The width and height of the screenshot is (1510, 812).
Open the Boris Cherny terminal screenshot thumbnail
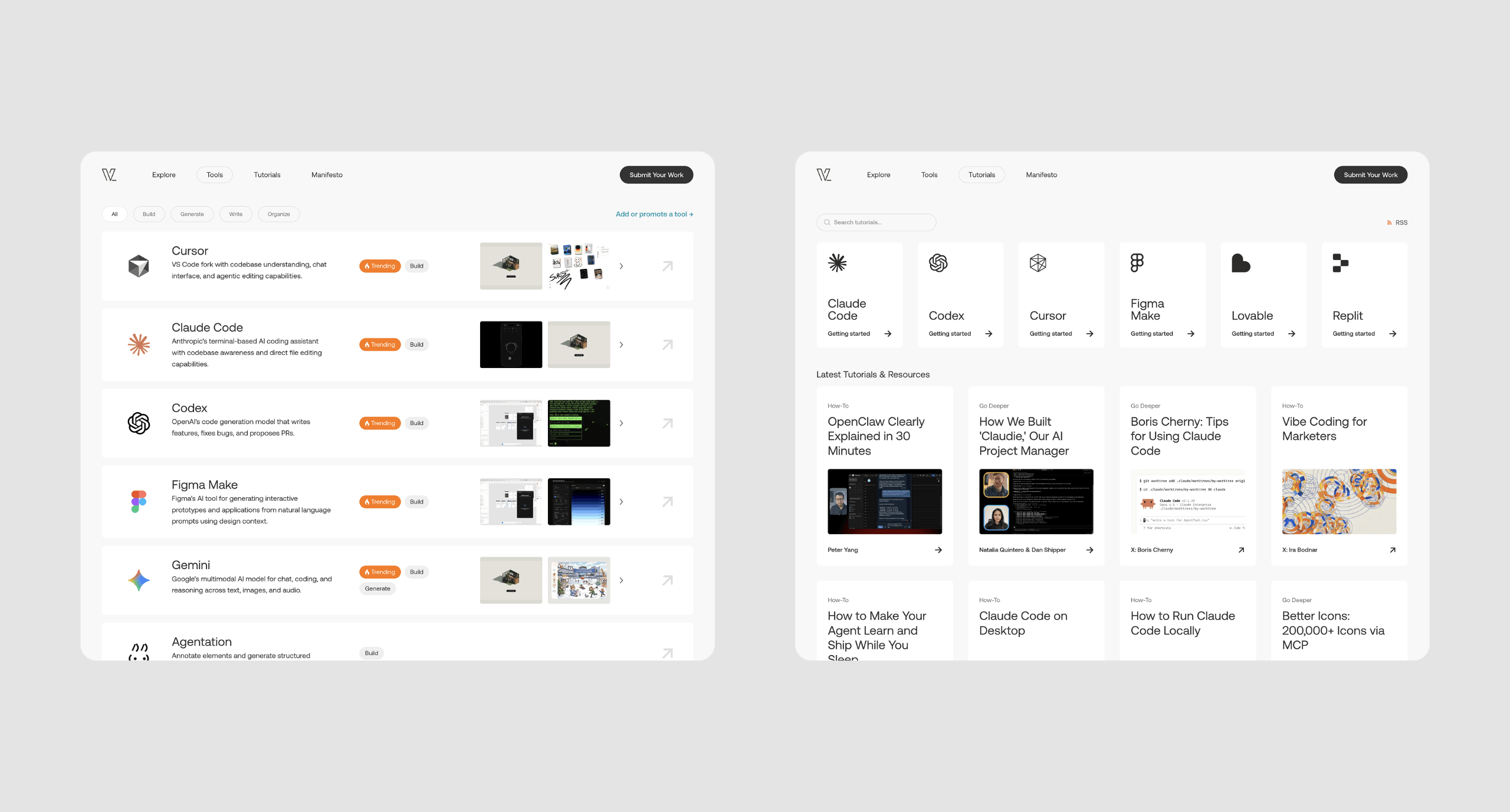(1187, 502)
